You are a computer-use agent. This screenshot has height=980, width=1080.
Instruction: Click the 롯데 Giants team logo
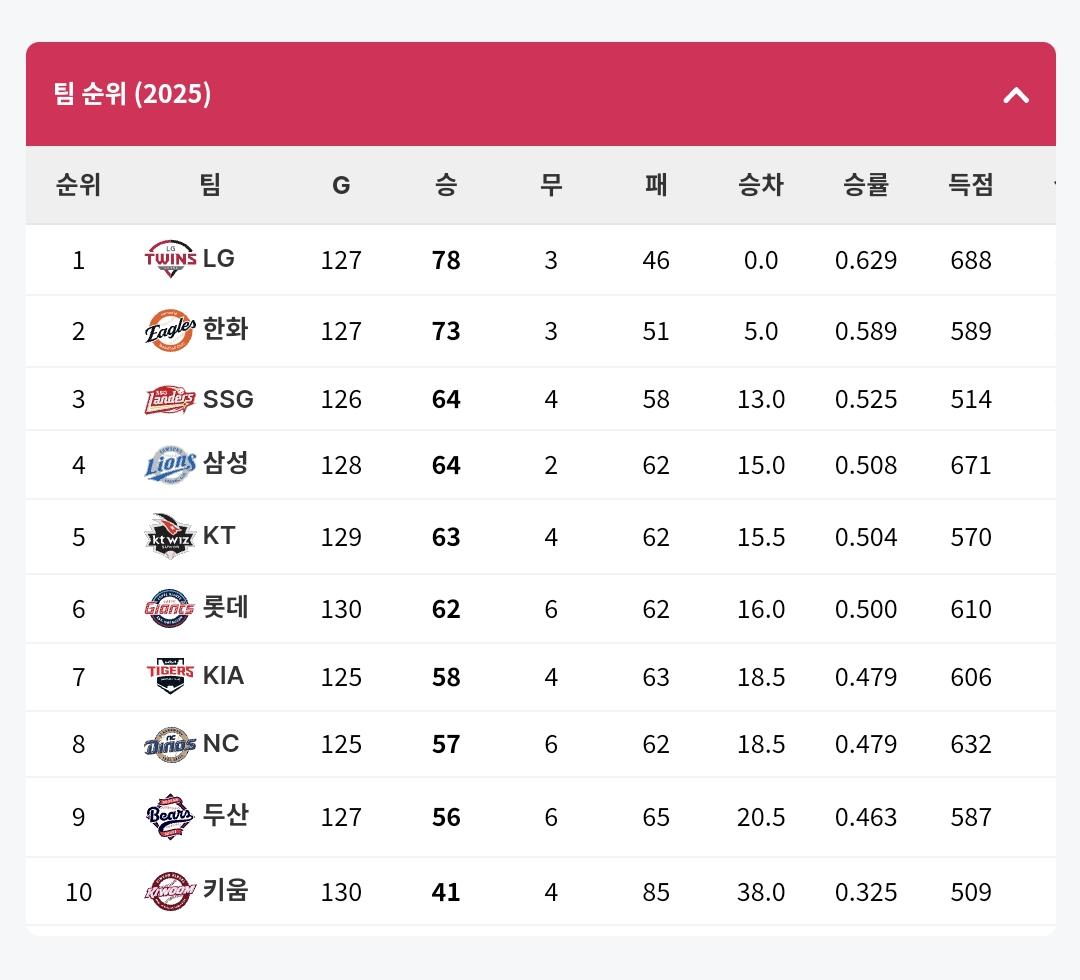coord(170,608)
